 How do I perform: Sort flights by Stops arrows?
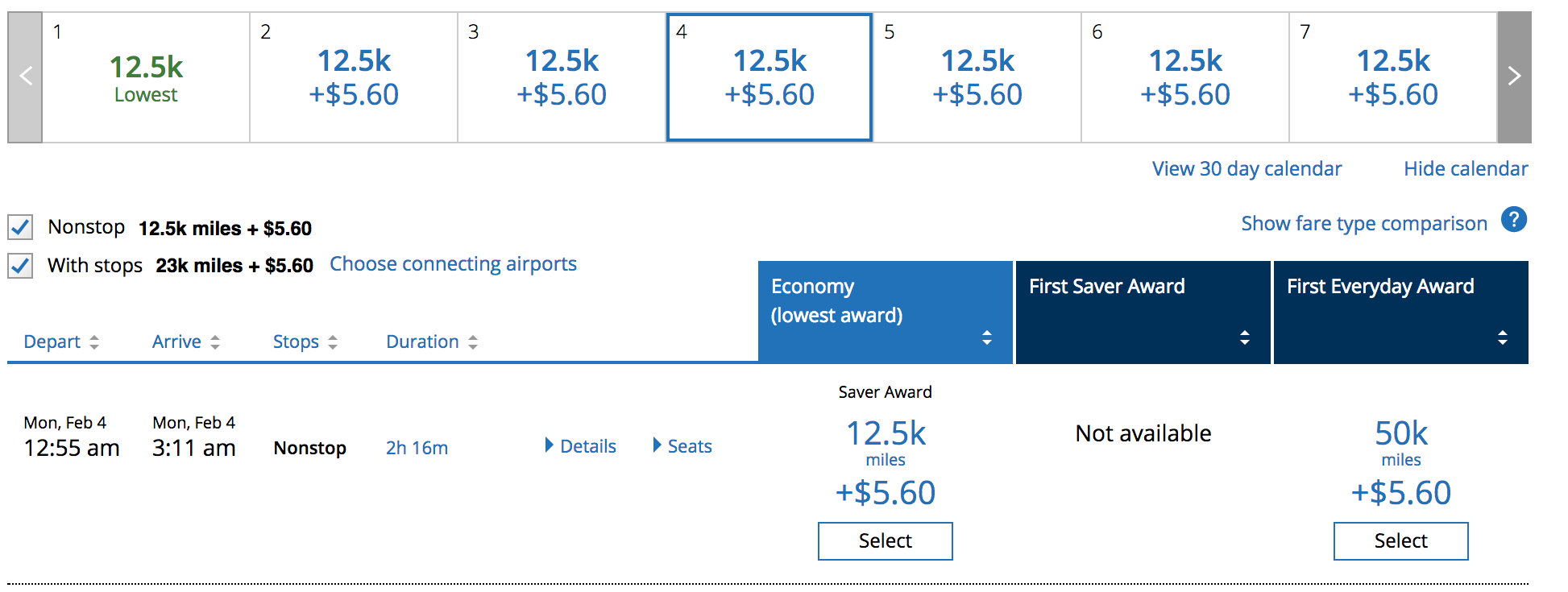point(333,342)
